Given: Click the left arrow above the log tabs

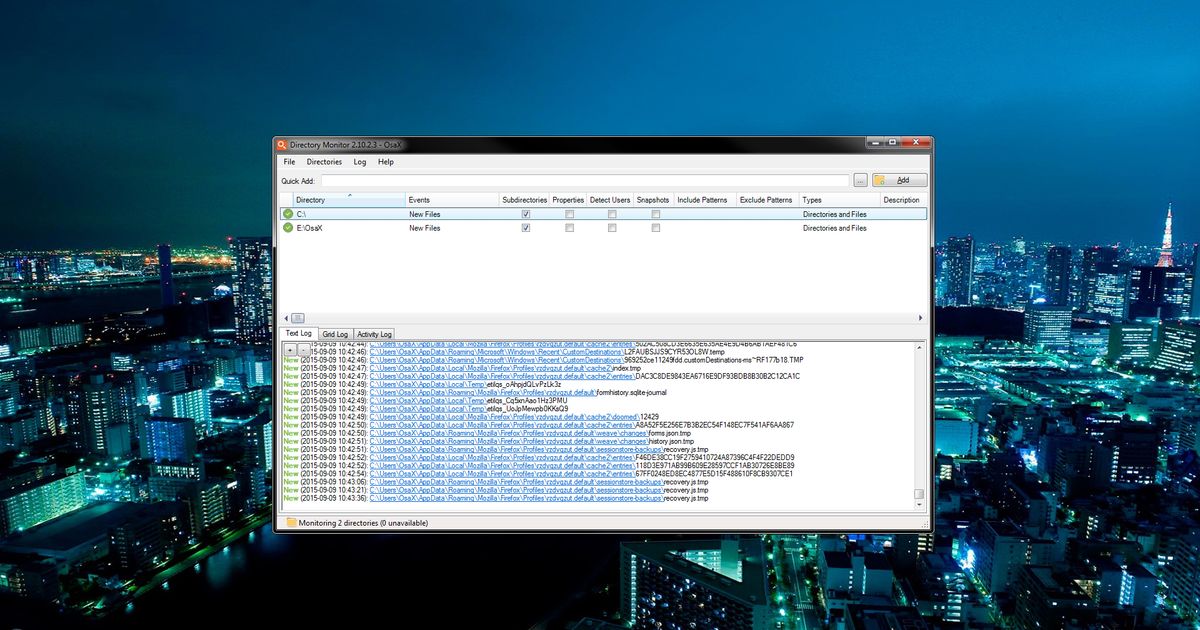Looking at the screenshot, I should click(x=287, y=319).
